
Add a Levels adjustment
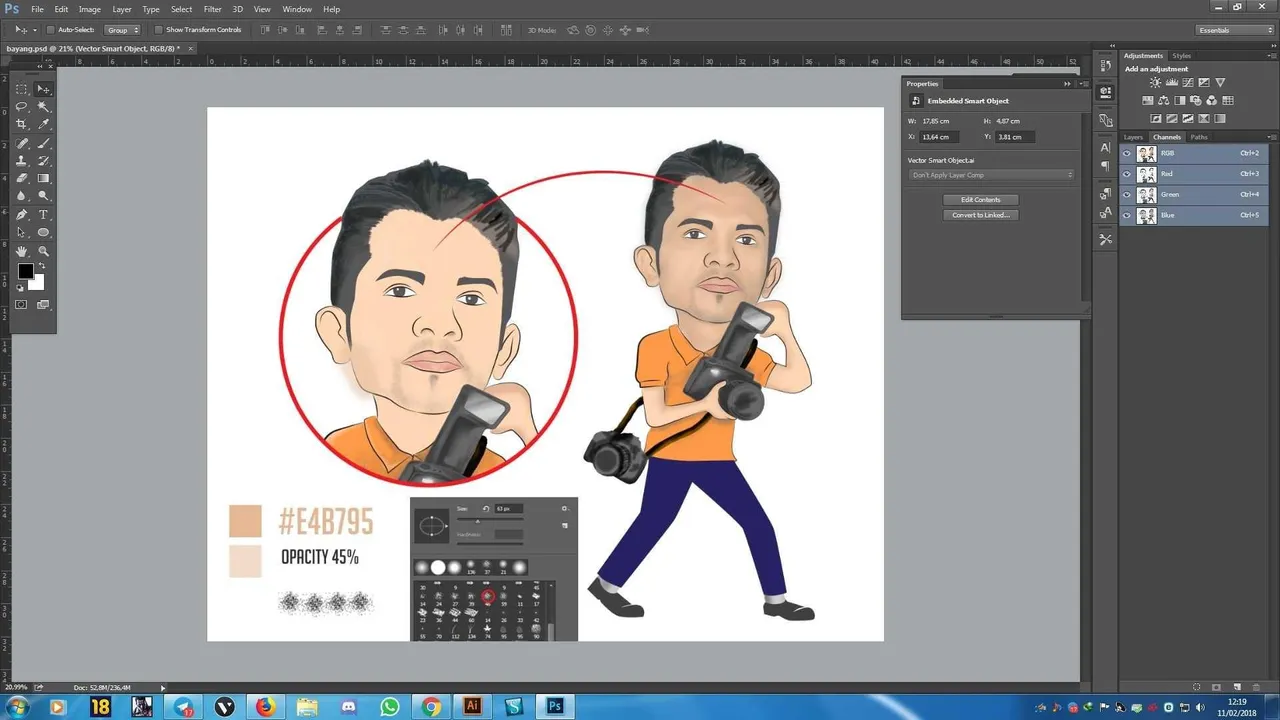pos(1172,83)
